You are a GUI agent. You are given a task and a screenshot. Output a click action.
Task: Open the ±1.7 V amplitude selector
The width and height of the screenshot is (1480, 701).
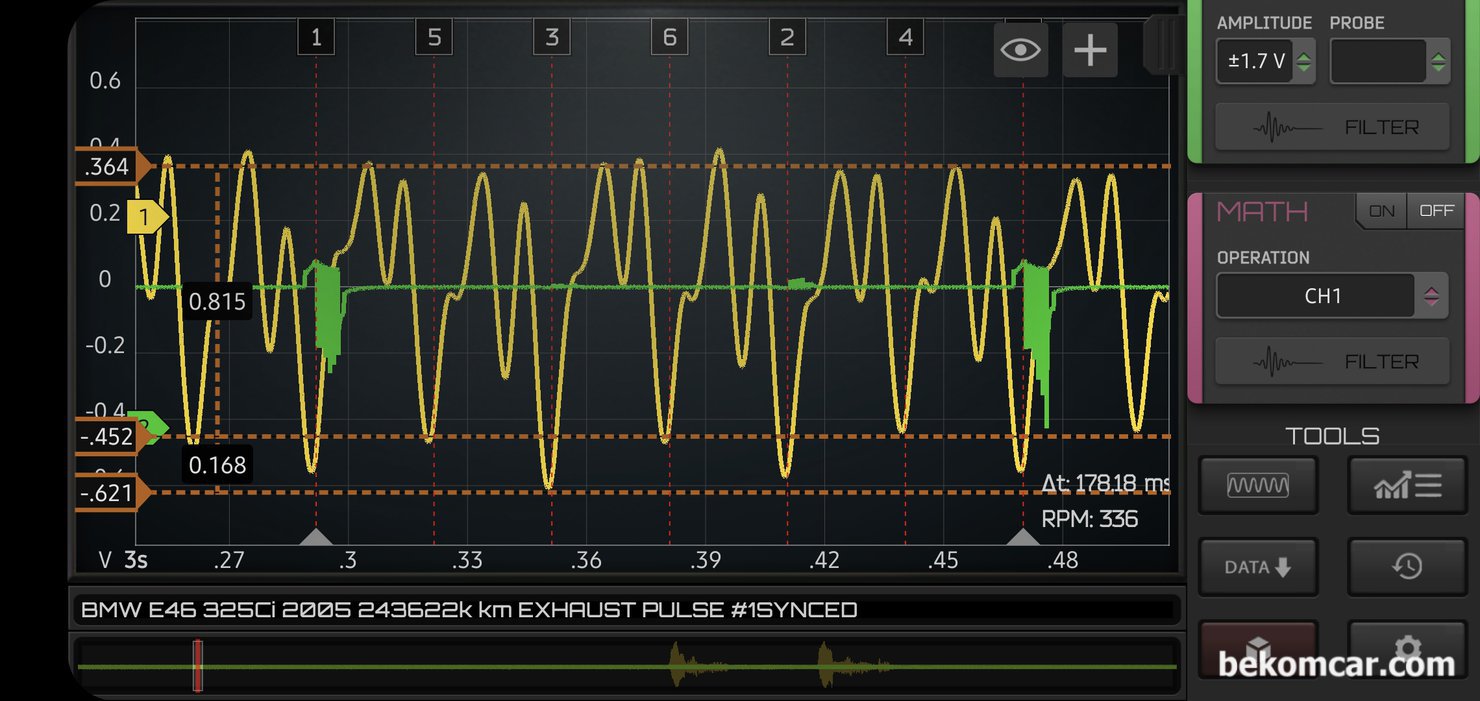click(x=1265, y=62)
